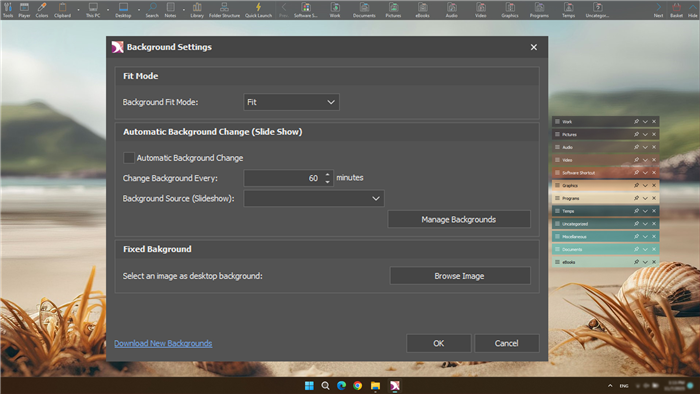
Task: Close the Video box with its X
Action: 654,160
